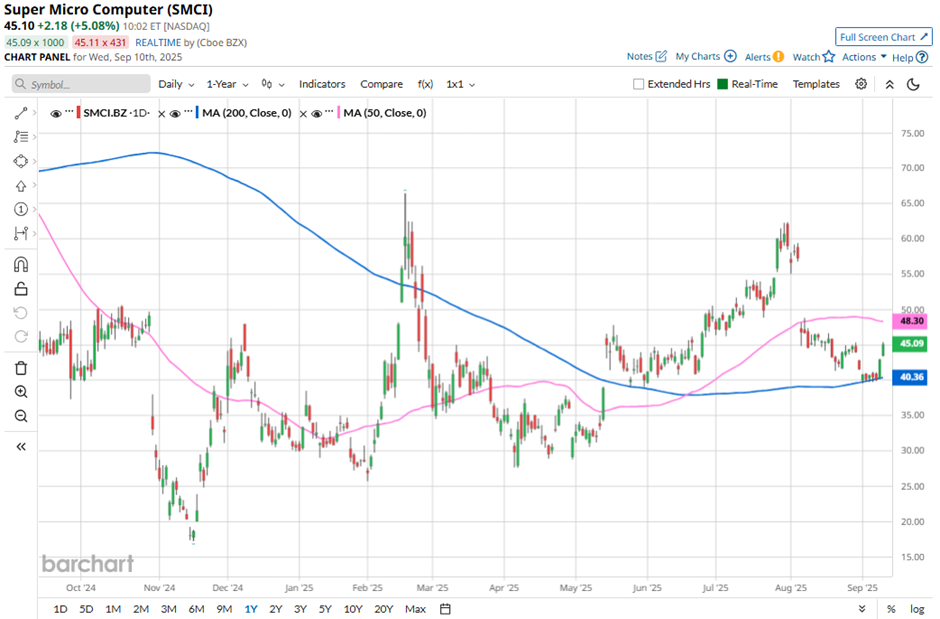
Task: Open the f(x) expressions menu
Action: pos(425,84)
